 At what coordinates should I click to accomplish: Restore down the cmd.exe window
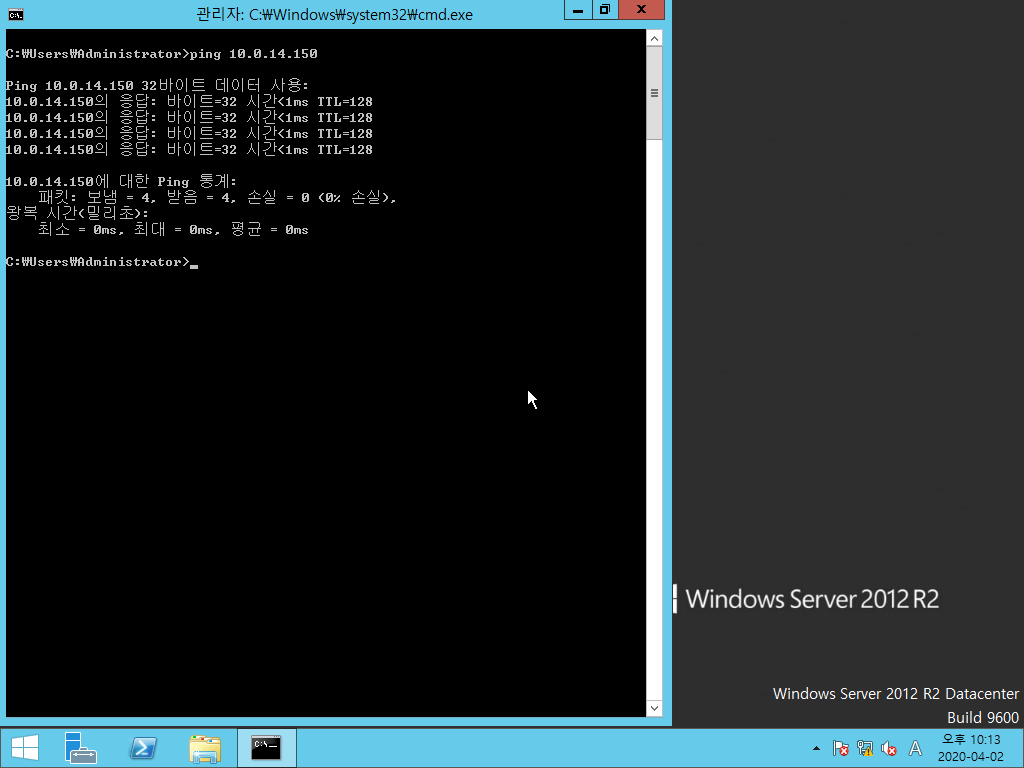pos(605,10)
